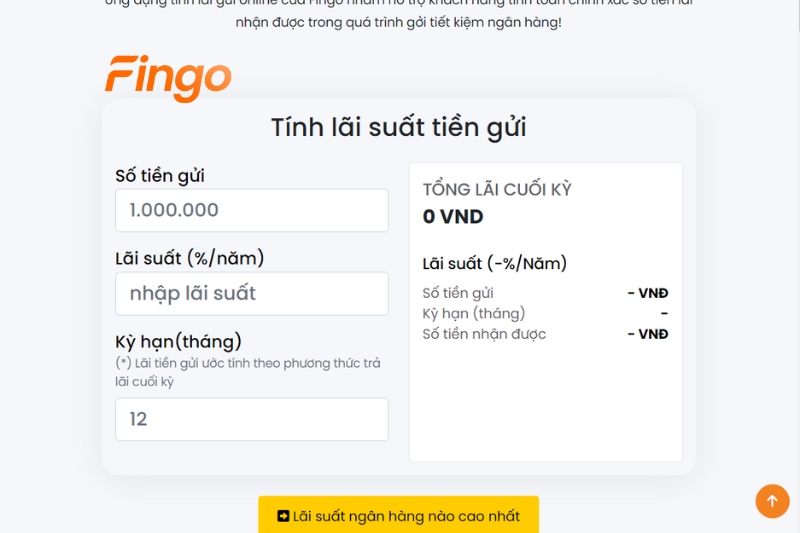Focus the Lãi suất input field
800x533 pixels.
click(252, 293)
